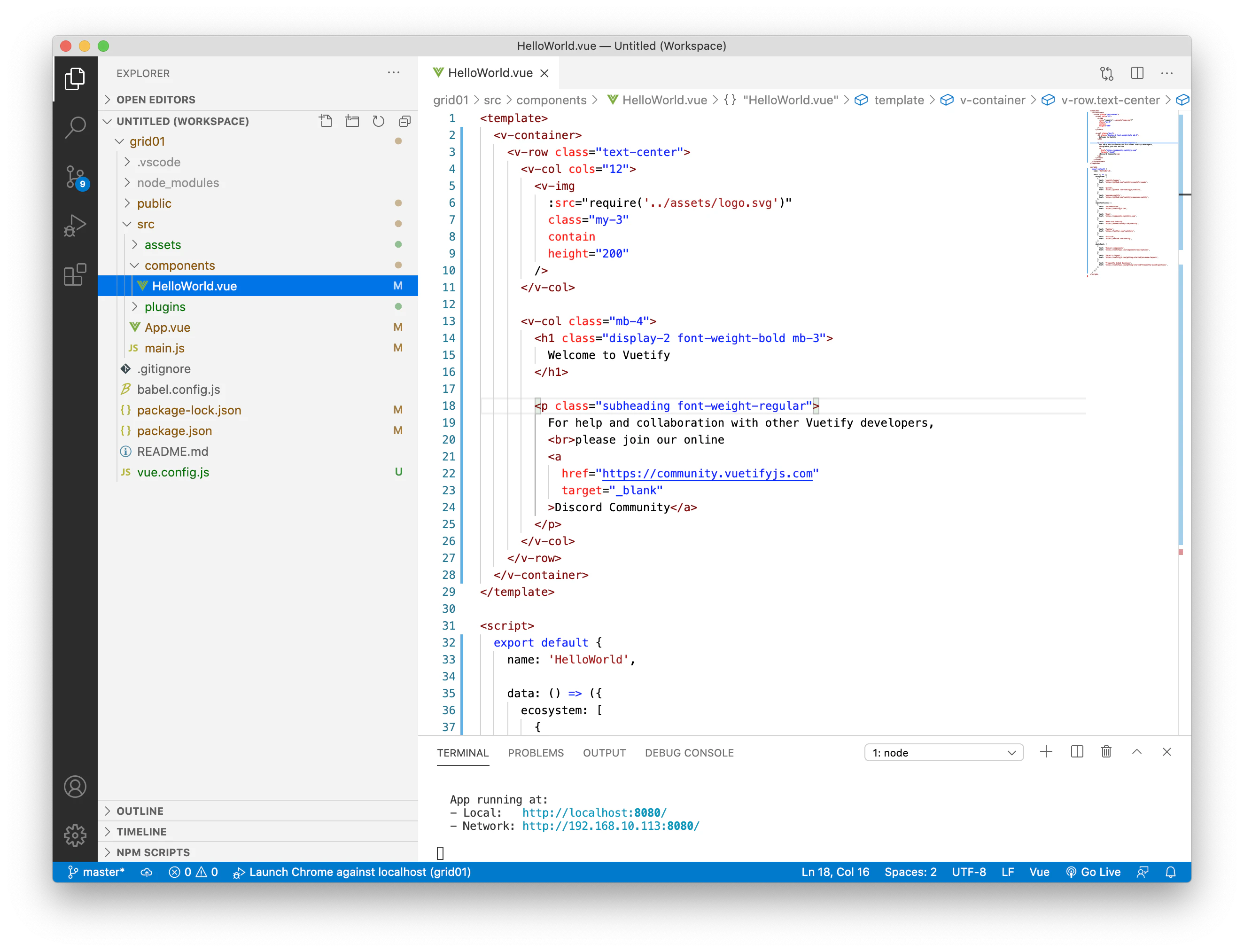This screenshot has height=952, width=1244.
Task: Open the http://localhost:8080 link
Action: [x=594, y=812]
